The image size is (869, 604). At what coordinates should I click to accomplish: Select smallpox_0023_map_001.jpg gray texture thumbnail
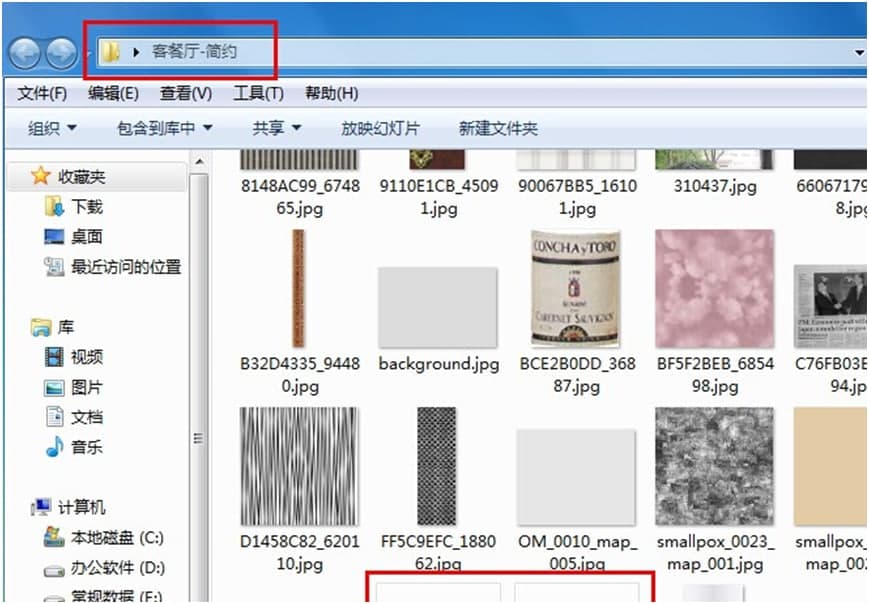pyautogui.click(x=714, y=467)
